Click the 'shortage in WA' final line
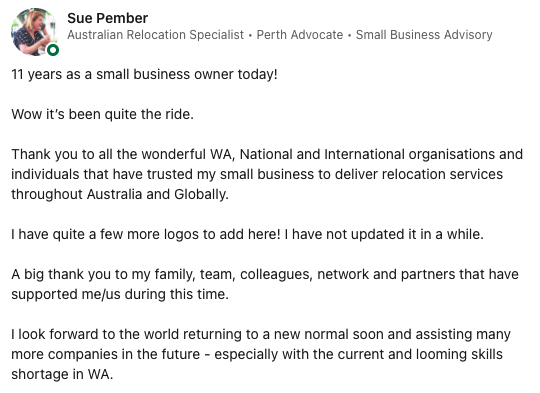This screenshot has width=540, height=393. tap(62, 374)
